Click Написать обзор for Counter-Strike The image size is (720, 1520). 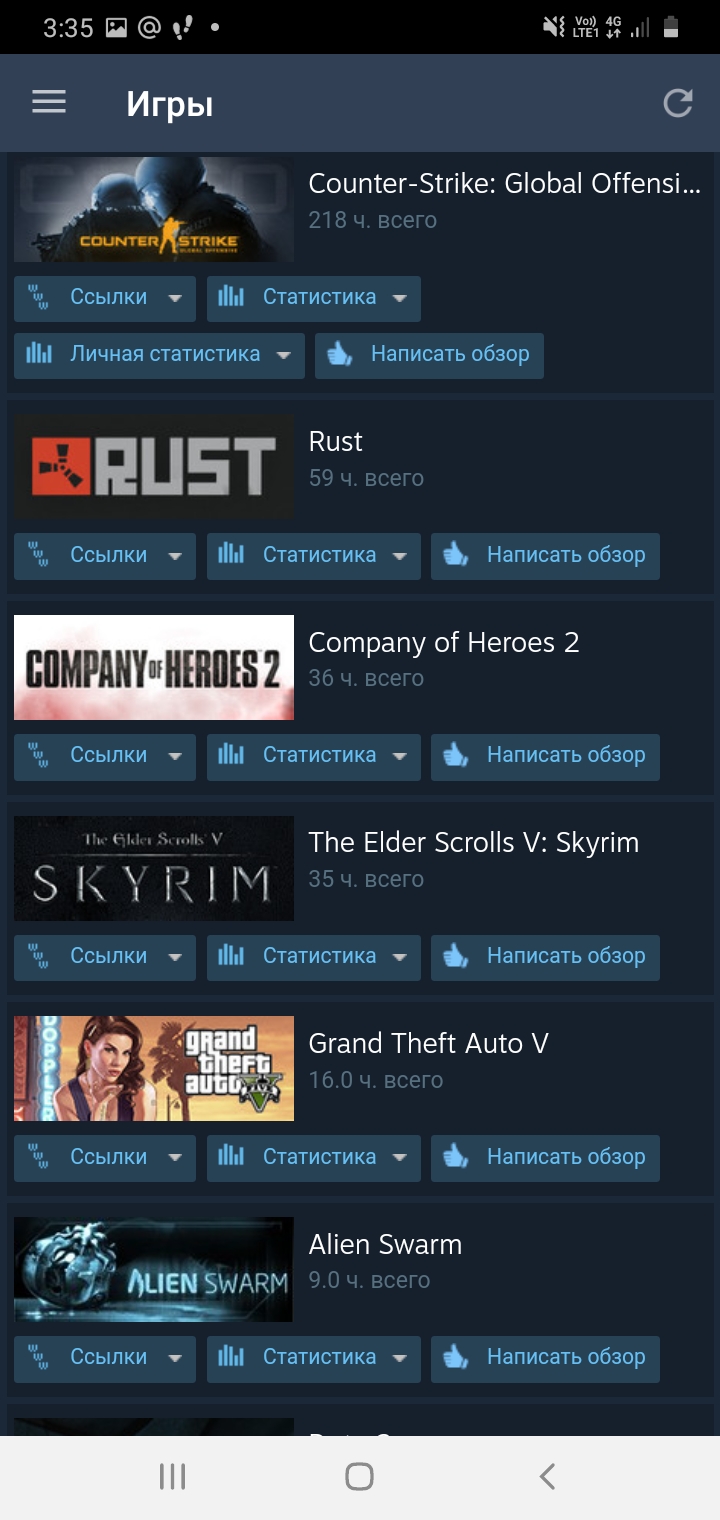(429, 356)
